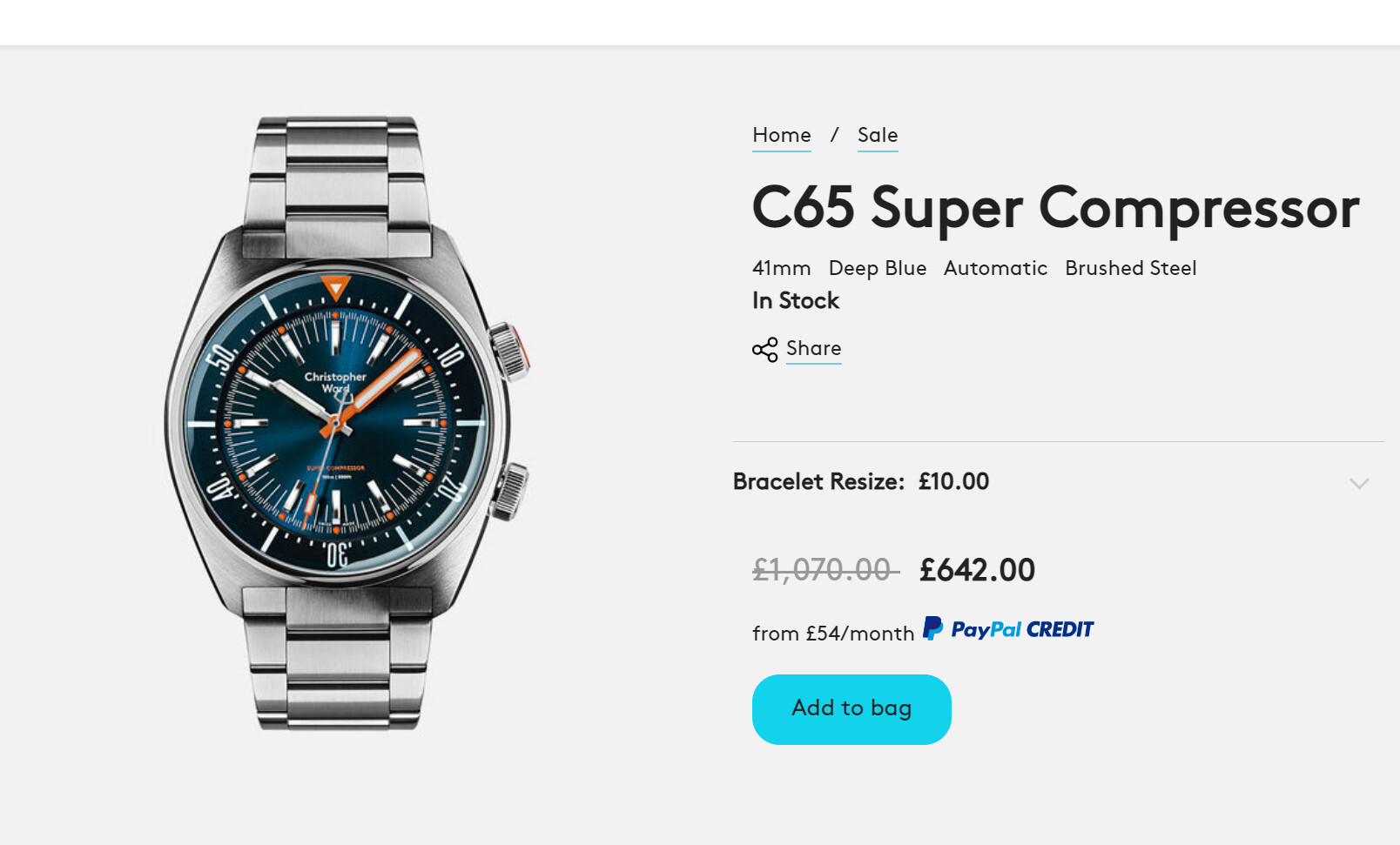This screenshot has width=1400, height=845.
Task: Click the share network icon
Action: tap(764, 350)
